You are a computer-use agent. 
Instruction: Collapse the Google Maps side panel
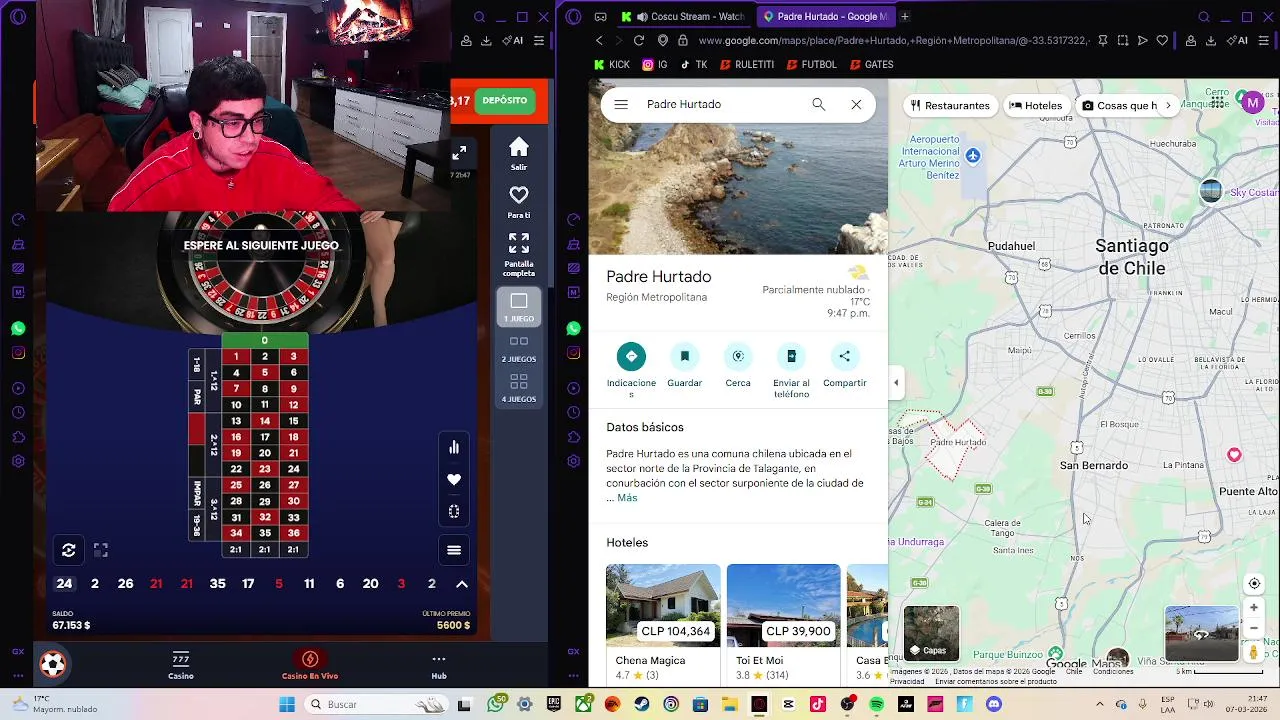click(896, 383)
